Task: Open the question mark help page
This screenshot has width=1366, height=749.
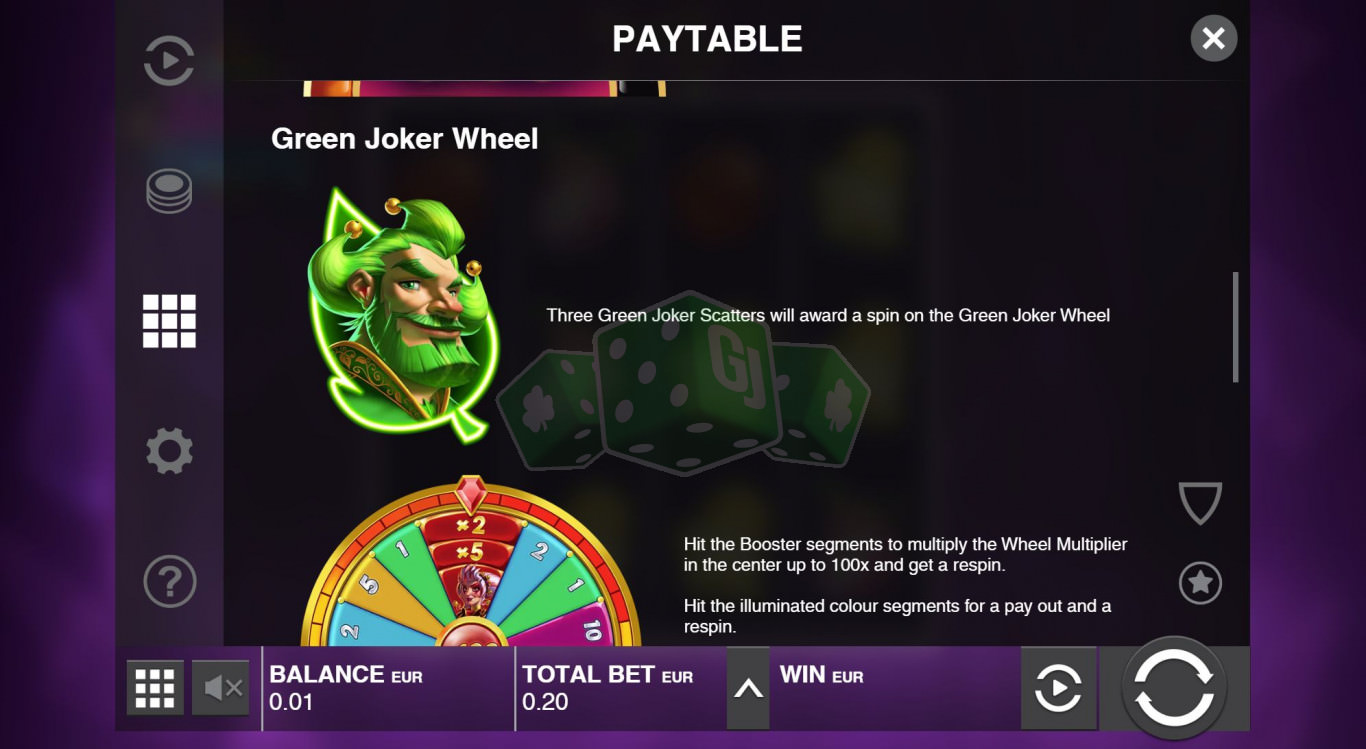Action: 169,581
